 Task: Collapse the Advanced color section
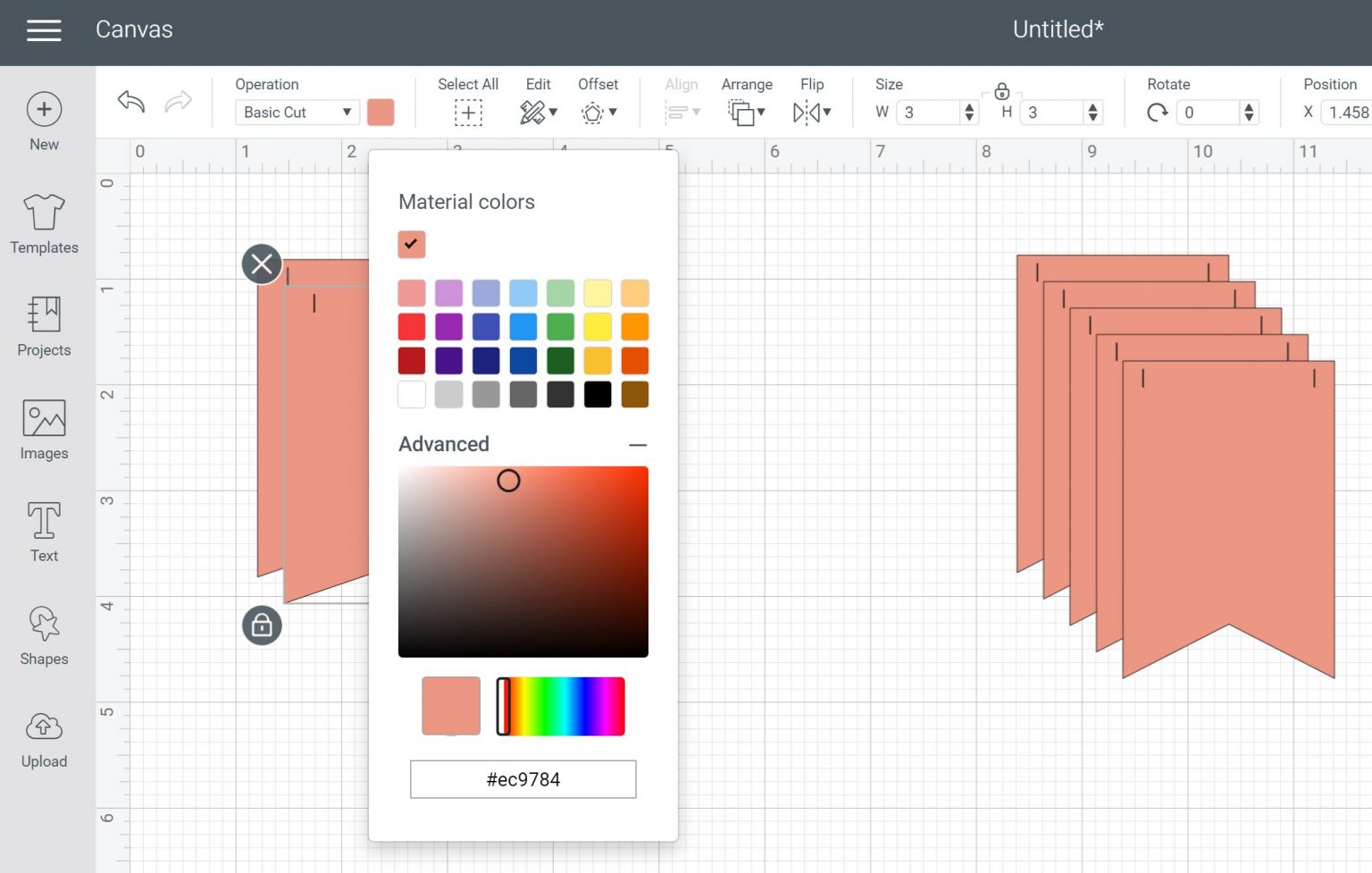pyautogui.click(x=638, y=444)
